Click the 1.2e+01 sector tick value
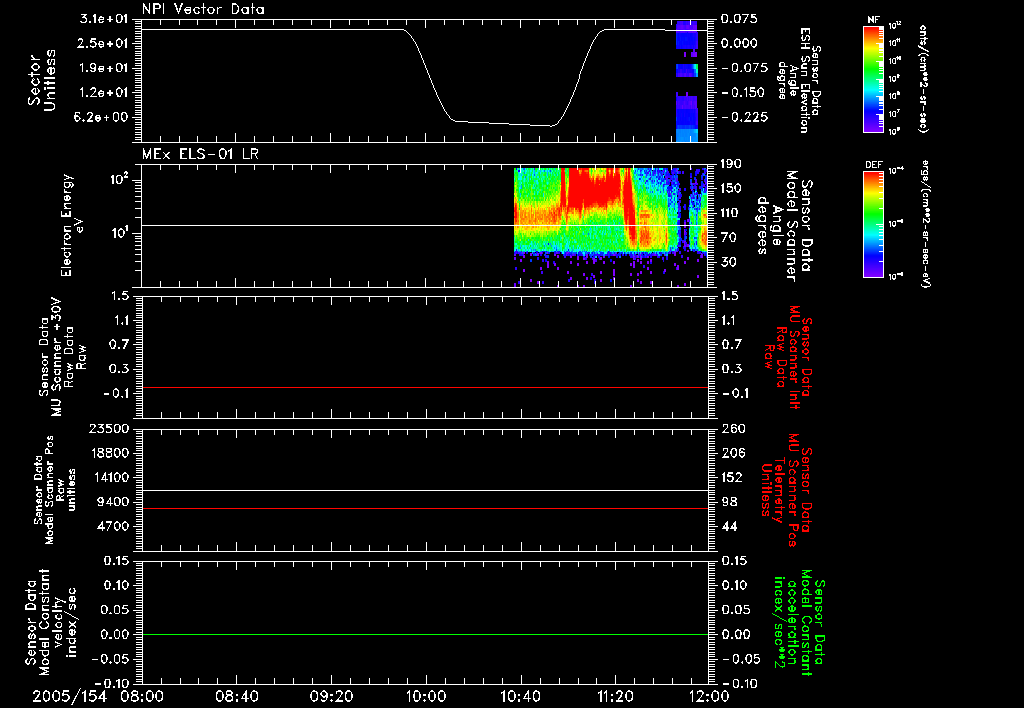 104,93
